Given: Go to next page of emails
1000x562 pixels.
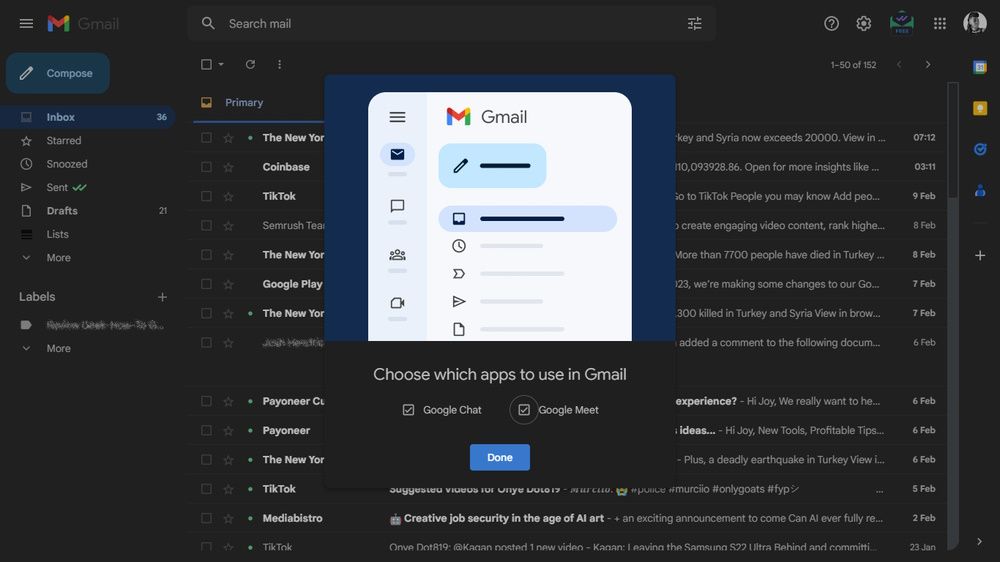Looking at the screenshot, I should coord(928,64).
